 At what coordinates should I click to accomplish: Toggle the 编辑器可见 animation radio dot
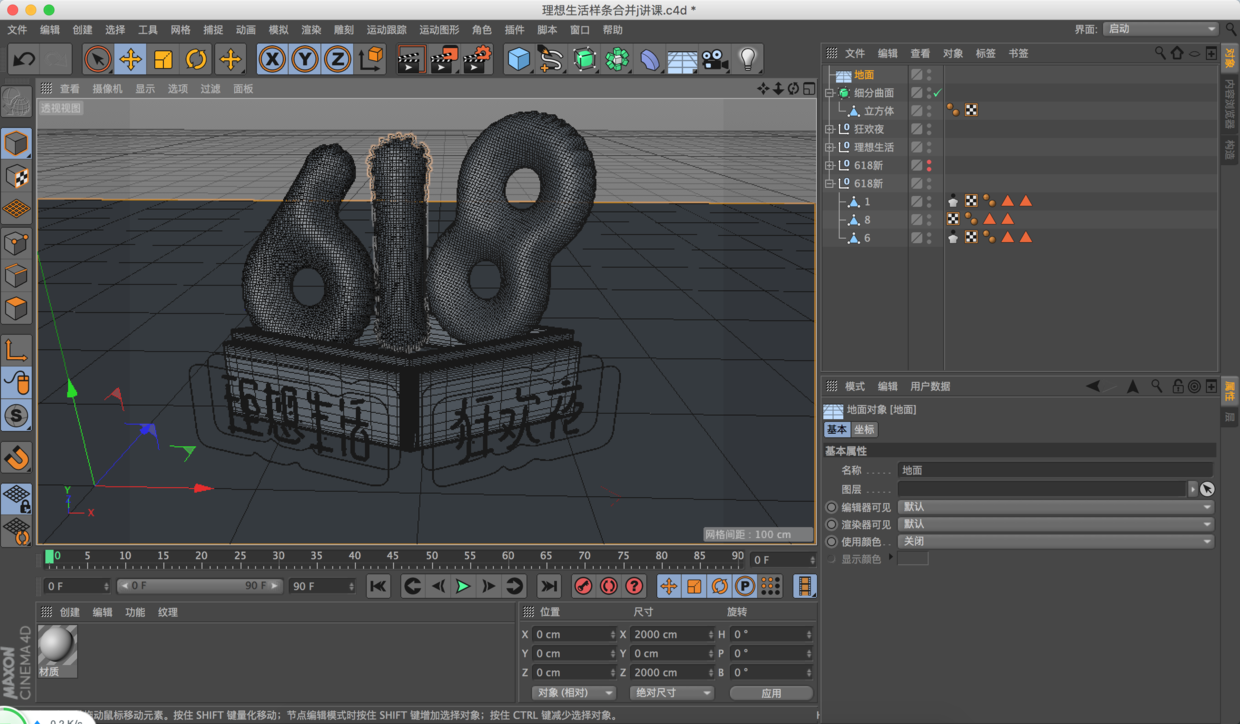pyautogui.click(x=831, y=507)
